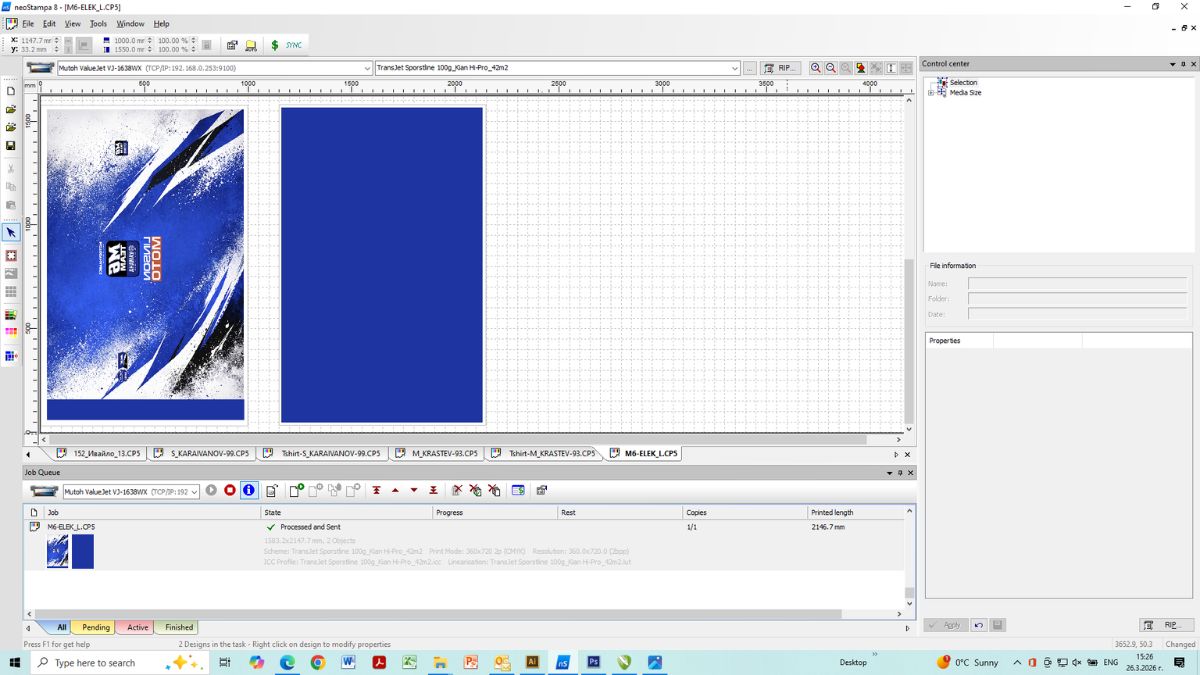Stop the job queue with the red stop icon

(x=230, y=491)
